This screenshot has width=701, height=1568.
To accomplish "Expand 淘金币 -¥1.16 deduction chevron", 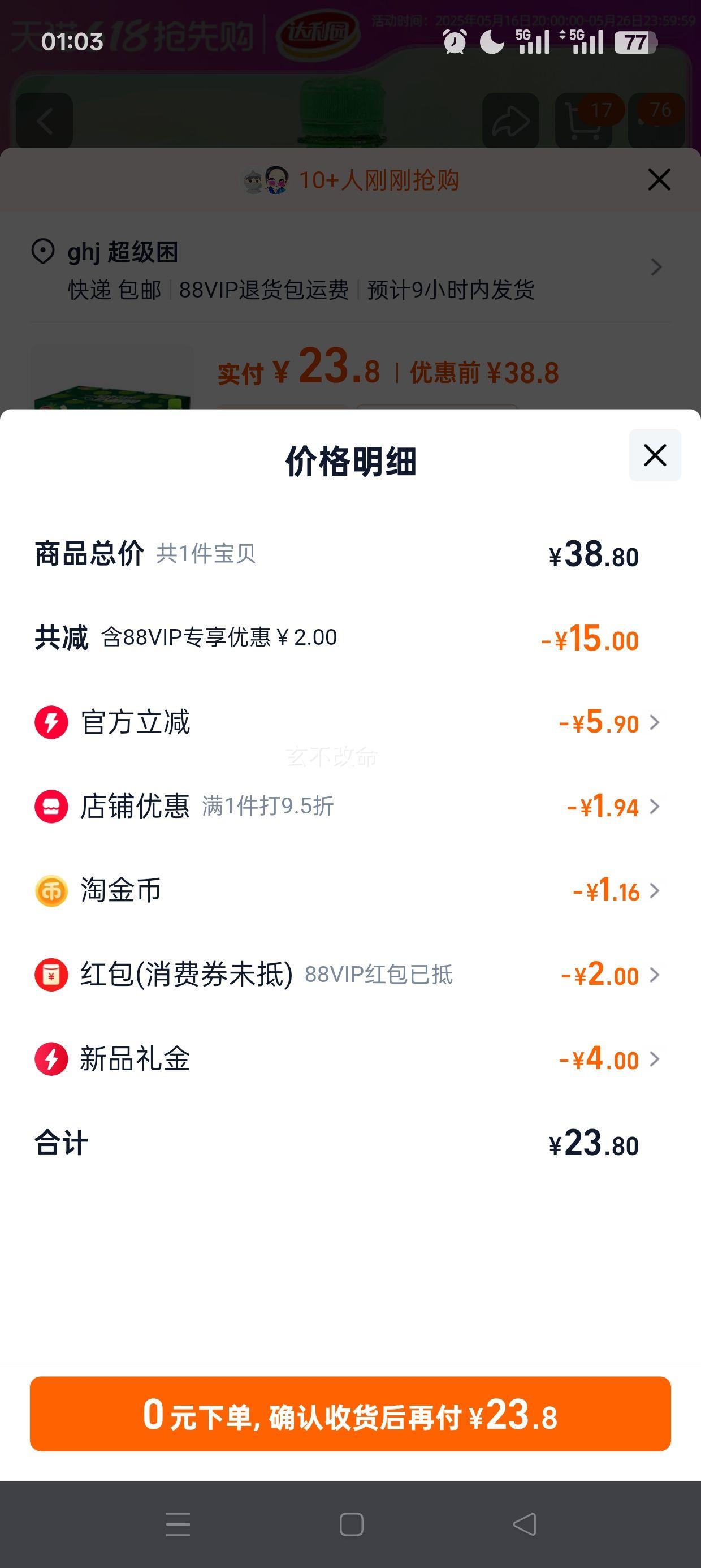I will (x=655, y=890).
